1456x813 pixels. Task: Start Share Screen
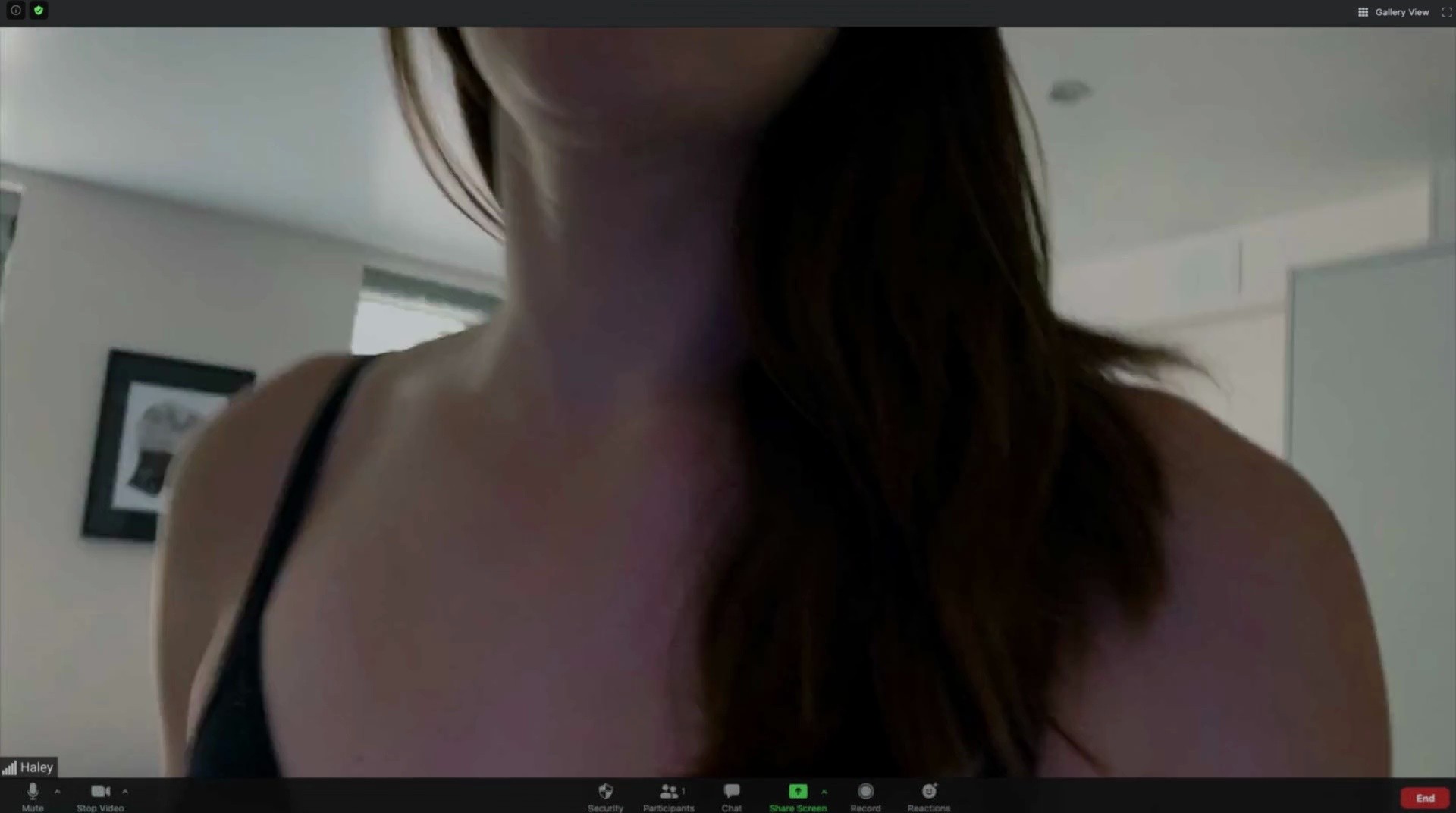point(798,797)
